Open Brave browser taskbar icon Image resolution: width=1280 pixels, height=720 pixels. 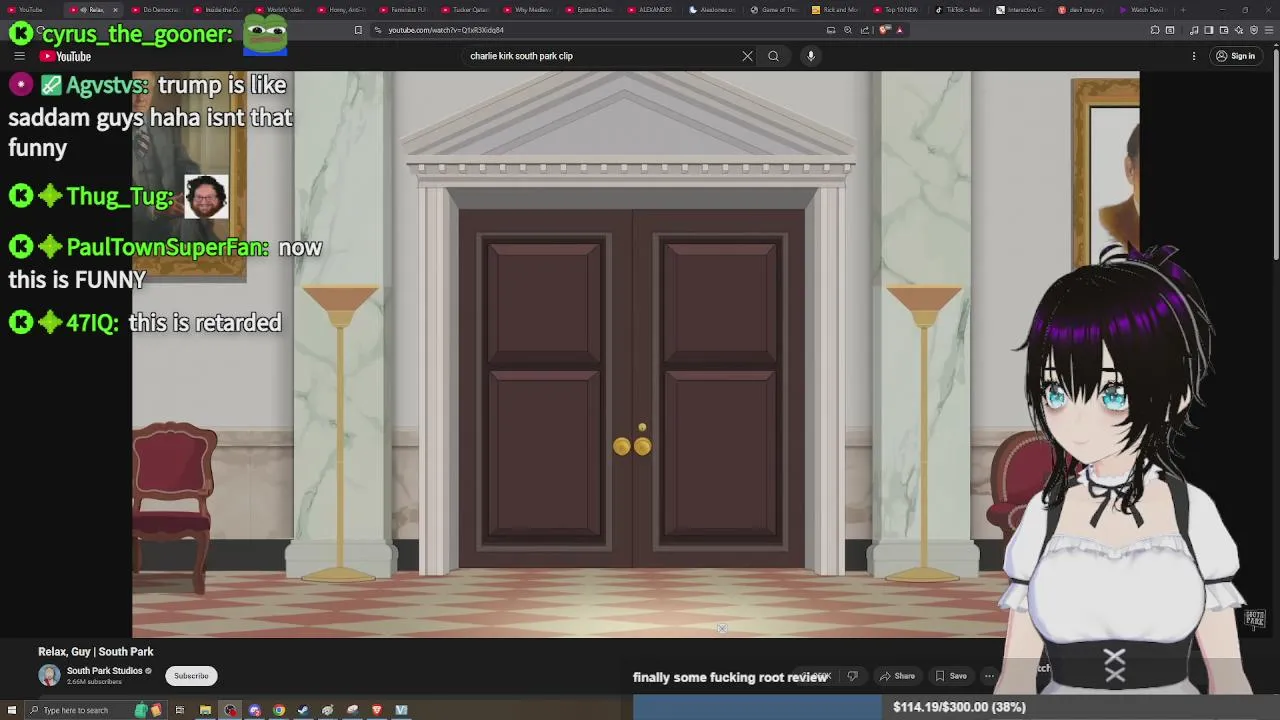point(377,710)
